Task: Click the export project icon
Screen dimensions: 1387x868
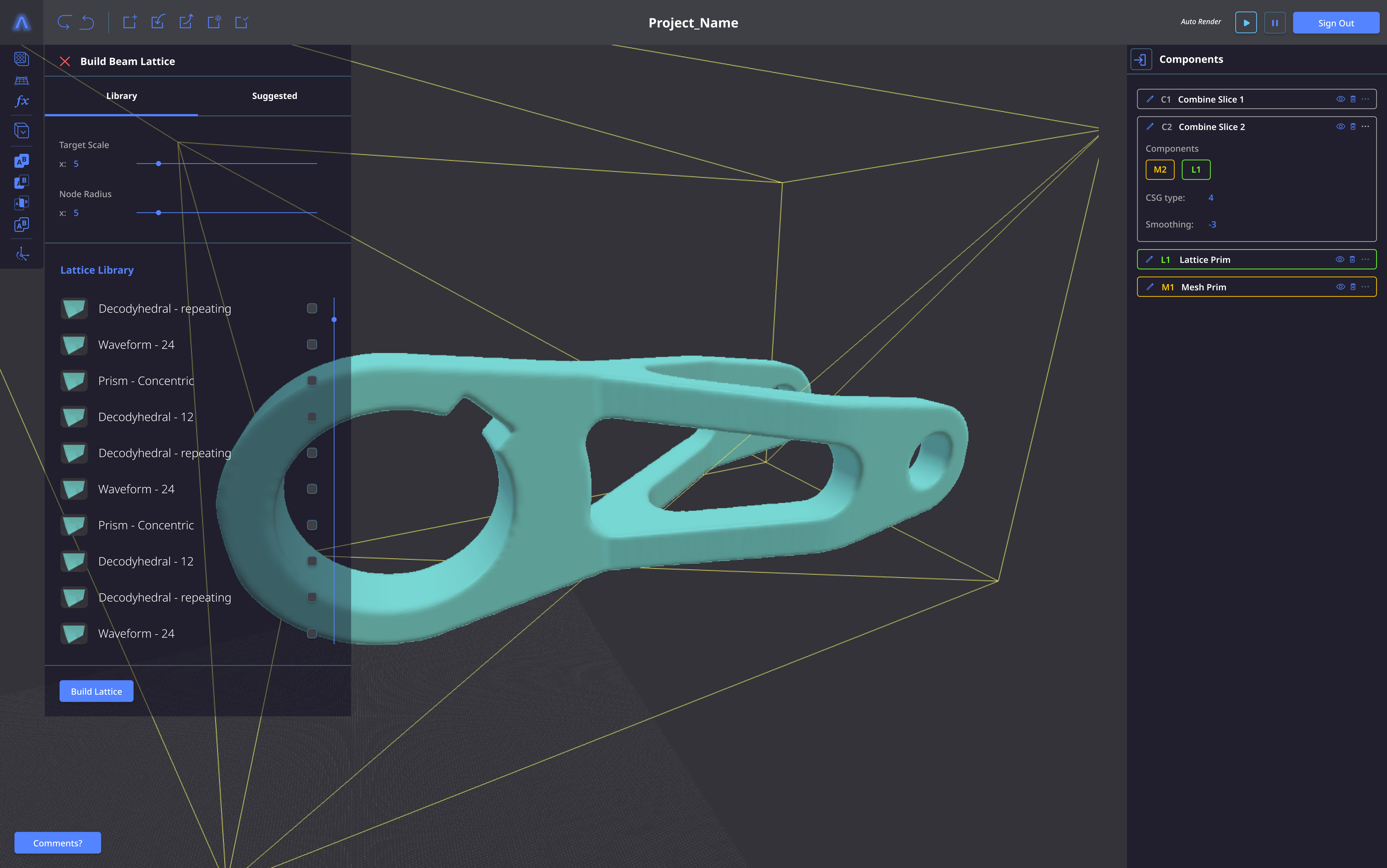Action: [186, 22]
